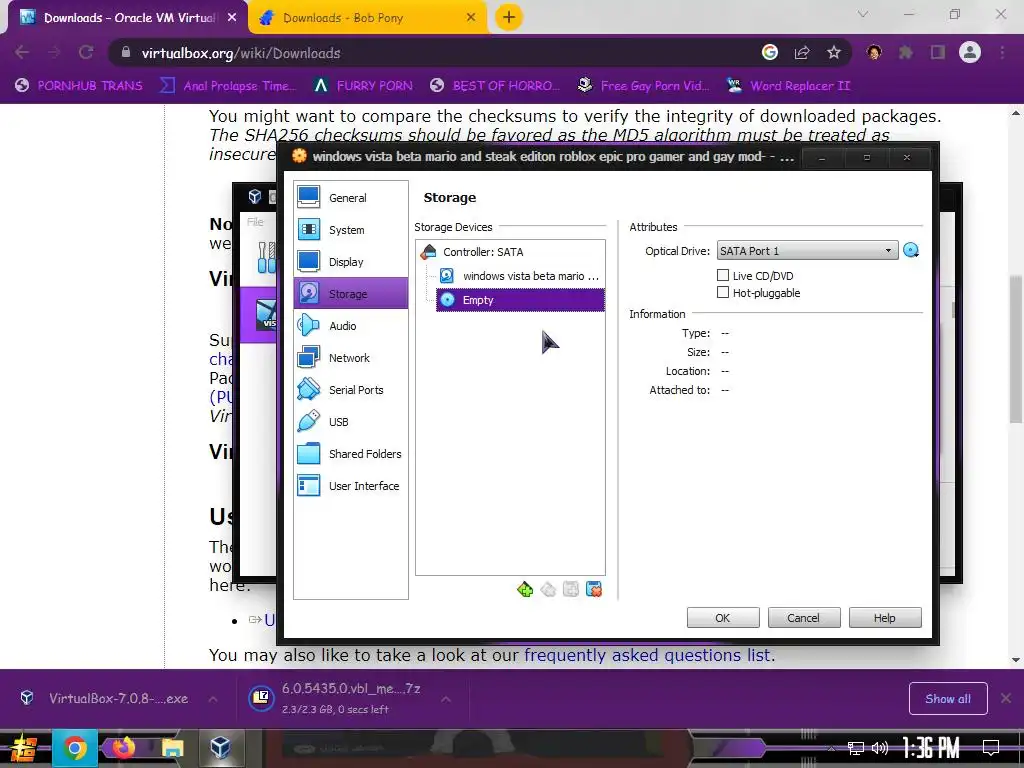
Task: Select the Storage settings category
Action: click(351, 293)
